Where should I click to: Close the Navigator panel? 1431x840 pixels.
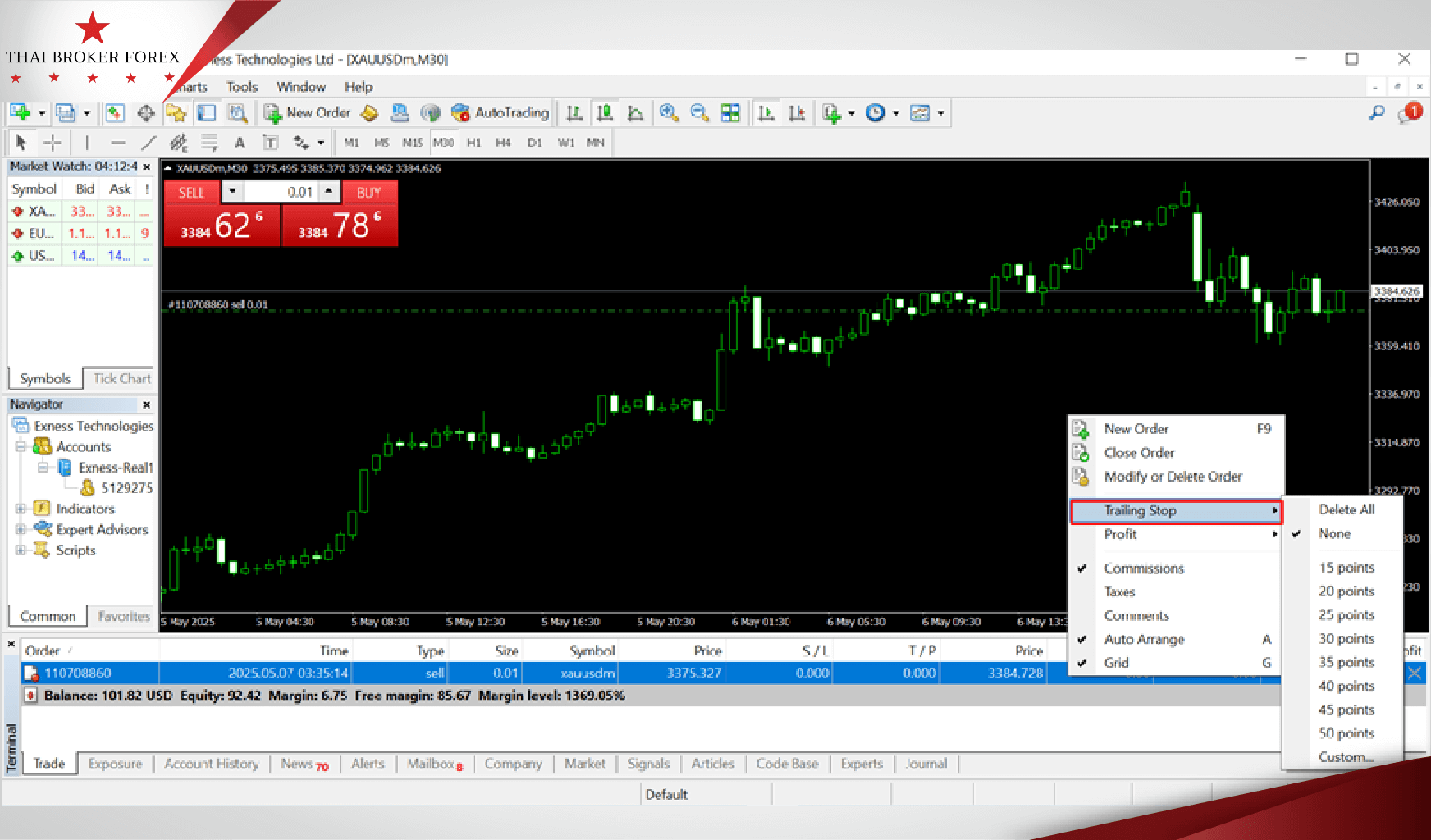coord(147,404)
